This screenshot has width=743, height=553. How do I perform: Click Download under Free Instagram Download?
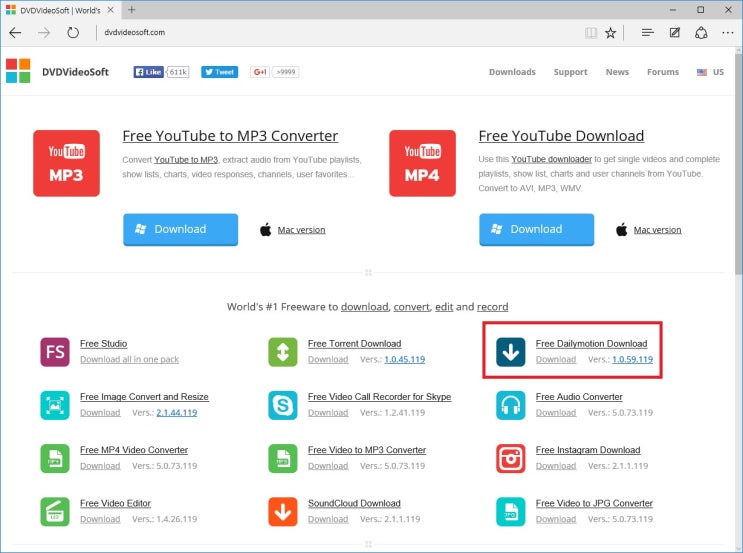click(x=556, y=466)
